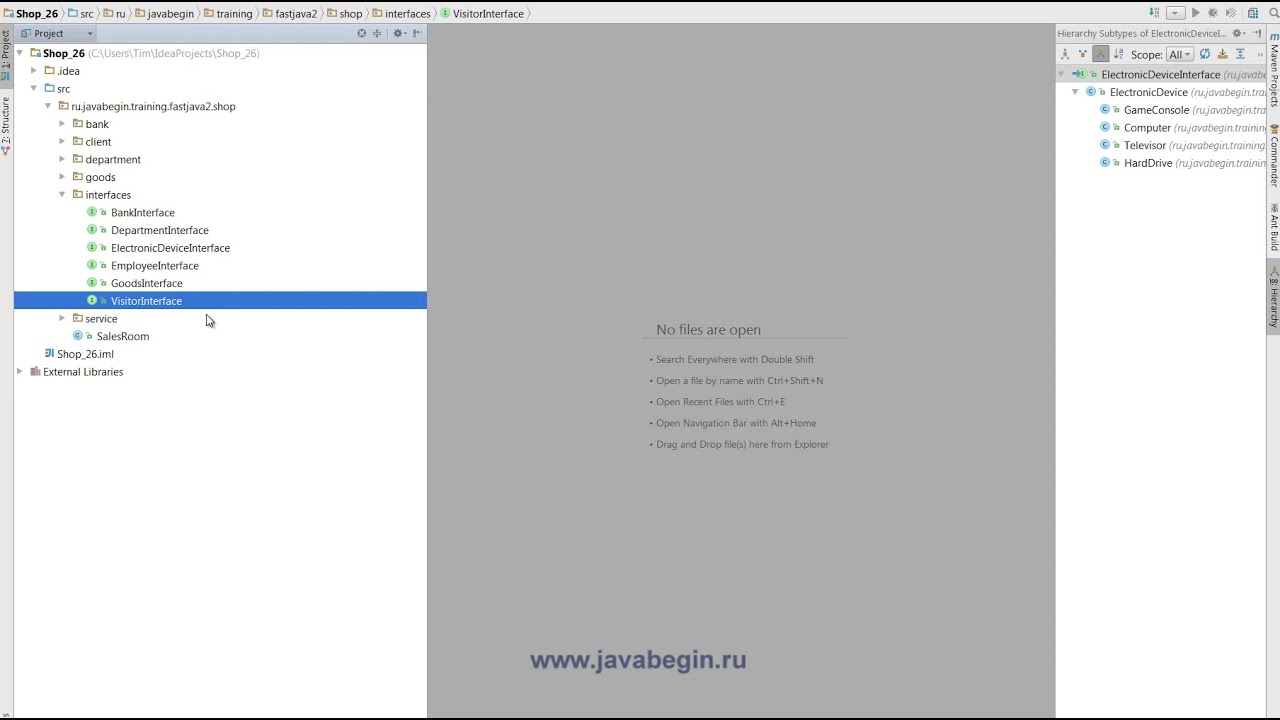
Task: Select Class Hierarchy view icon
Action: click(x=1065, y=54)
